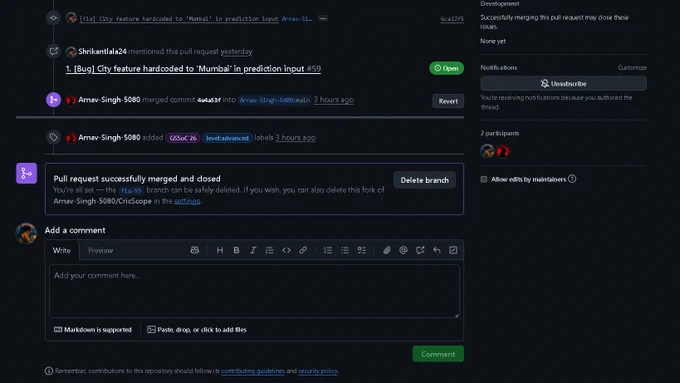Switch to the Write tab

(x=62, y=250)
